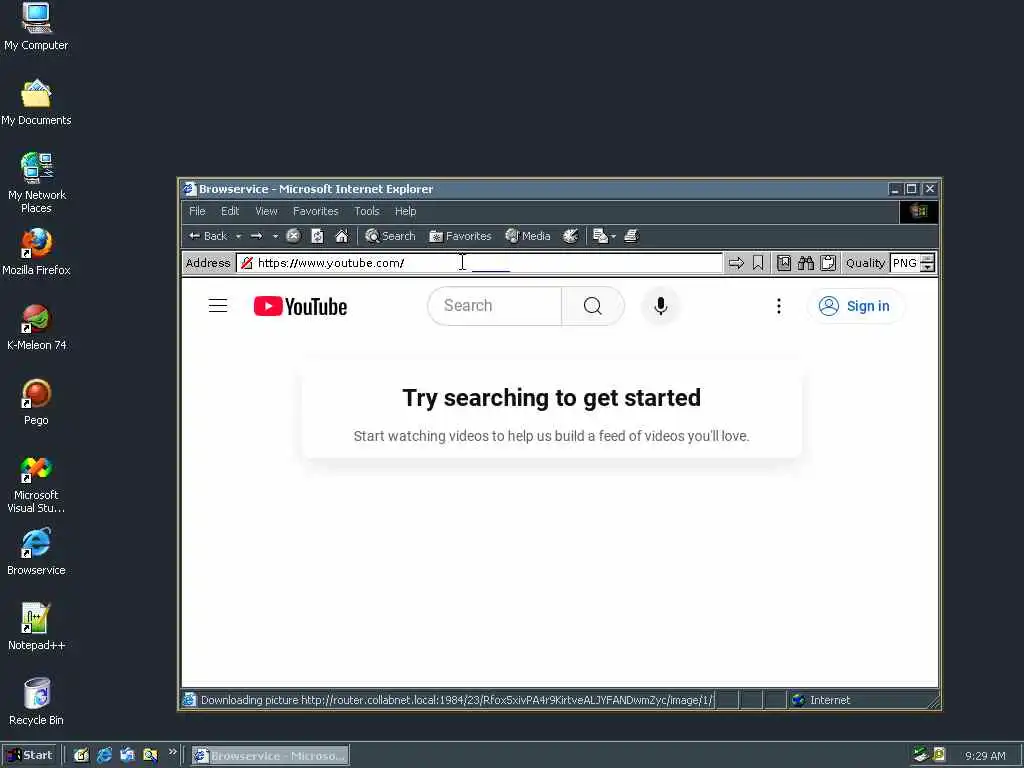This screenshot has width=1024, height=768.
Task: Click the Favorites toolbar button
Action: pyautogui.click(x=460, y=236)
